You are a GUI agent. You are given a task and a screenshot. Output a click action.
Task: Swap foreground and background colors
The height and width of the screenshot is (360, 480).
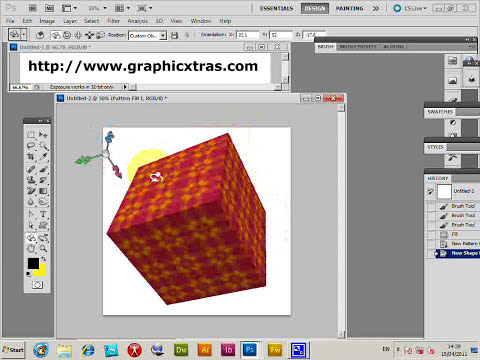coord(43,259)
